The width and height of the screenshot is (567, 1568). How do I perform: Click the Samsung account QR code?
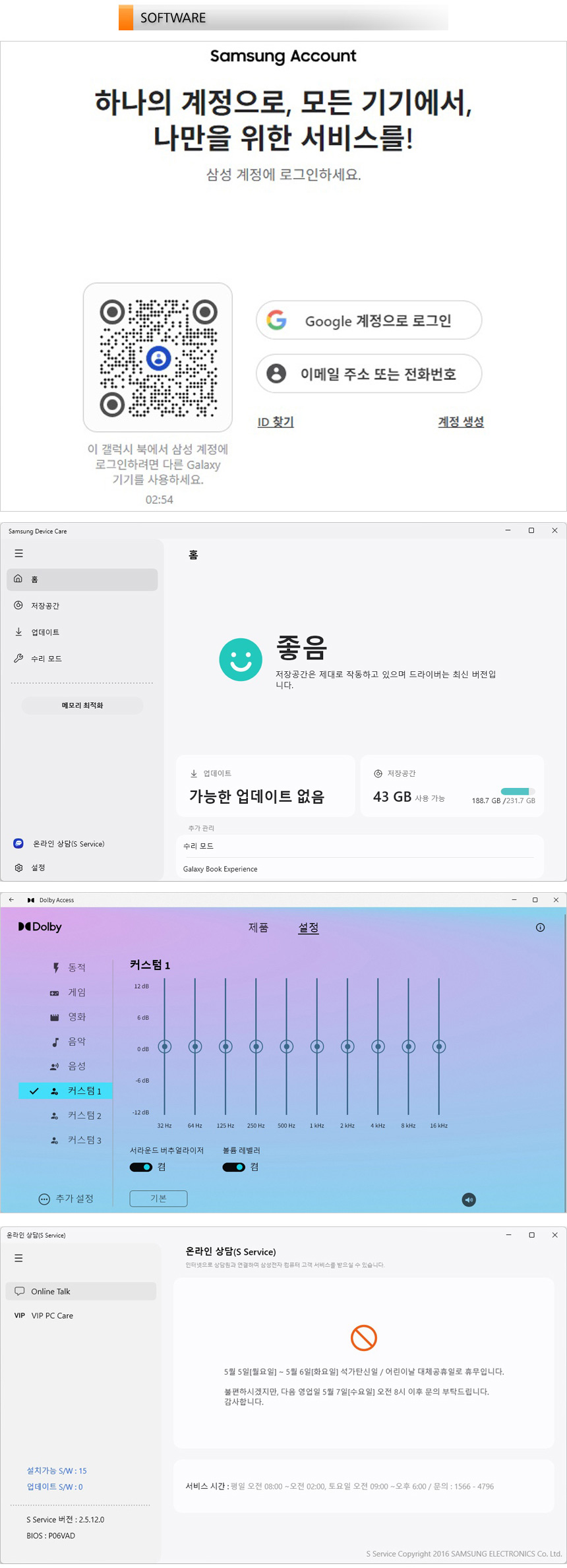click(158, 357)
